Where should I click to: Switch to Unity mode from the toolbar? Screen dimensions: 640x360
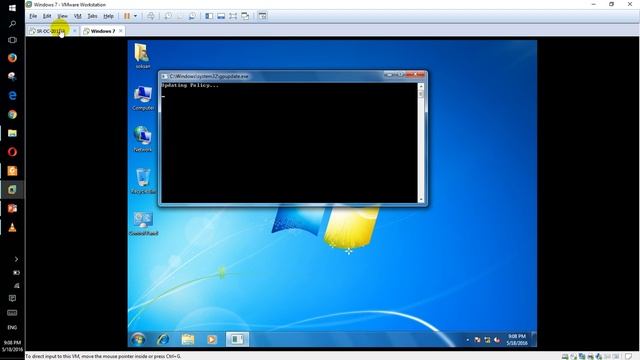[245, 16]
